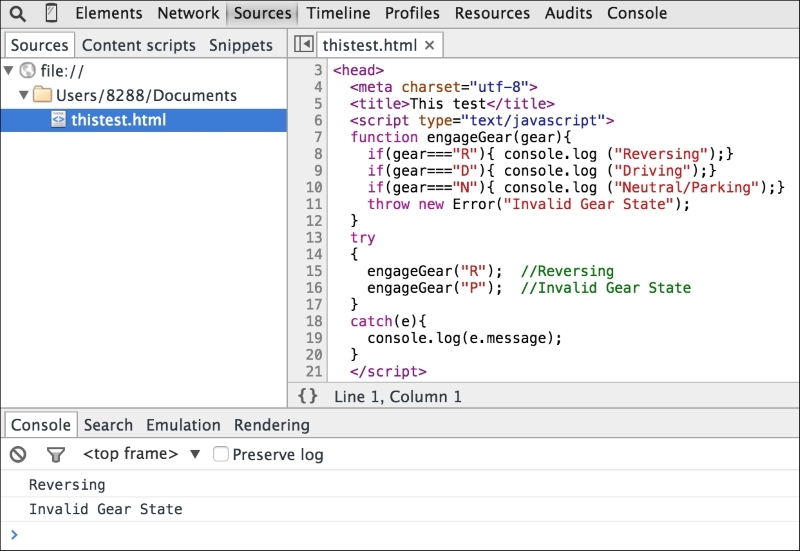The height and width of the screenshot is (551, 800).
Task: Set breakpoint on line number 11
Action: (x=314, y=204)
